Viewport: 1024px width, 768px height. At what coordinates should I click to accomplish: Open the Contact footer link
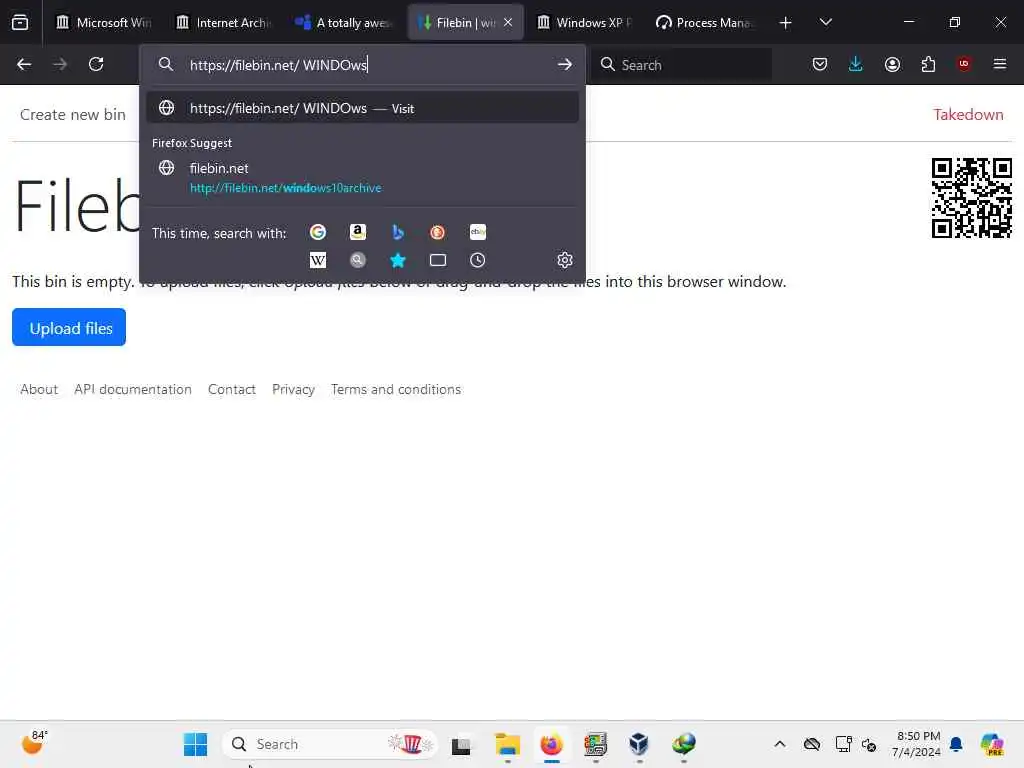[232, 389]
